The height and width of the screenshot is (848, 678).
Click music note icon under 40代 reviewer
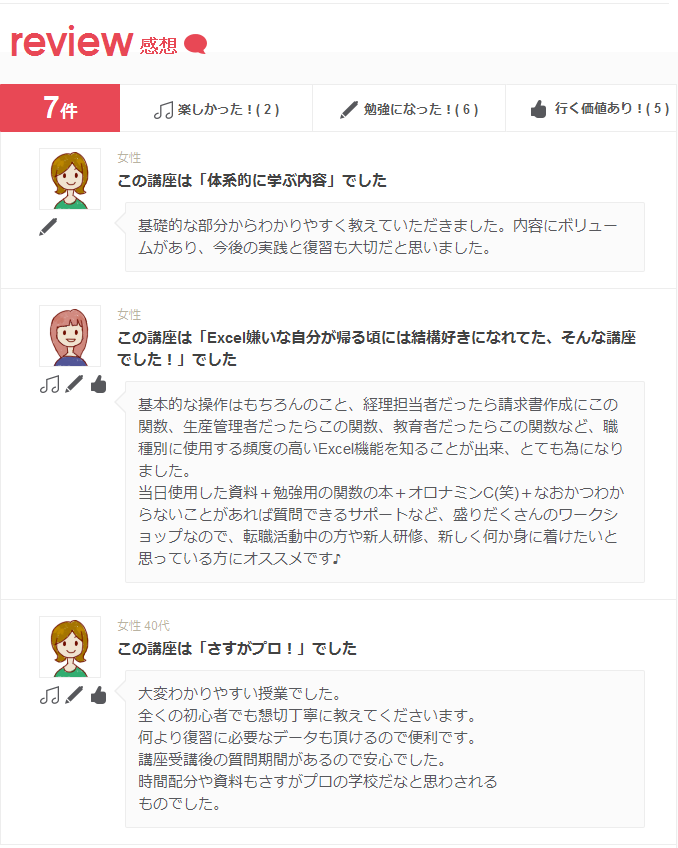pyautogui.click(x=50, y=695)
